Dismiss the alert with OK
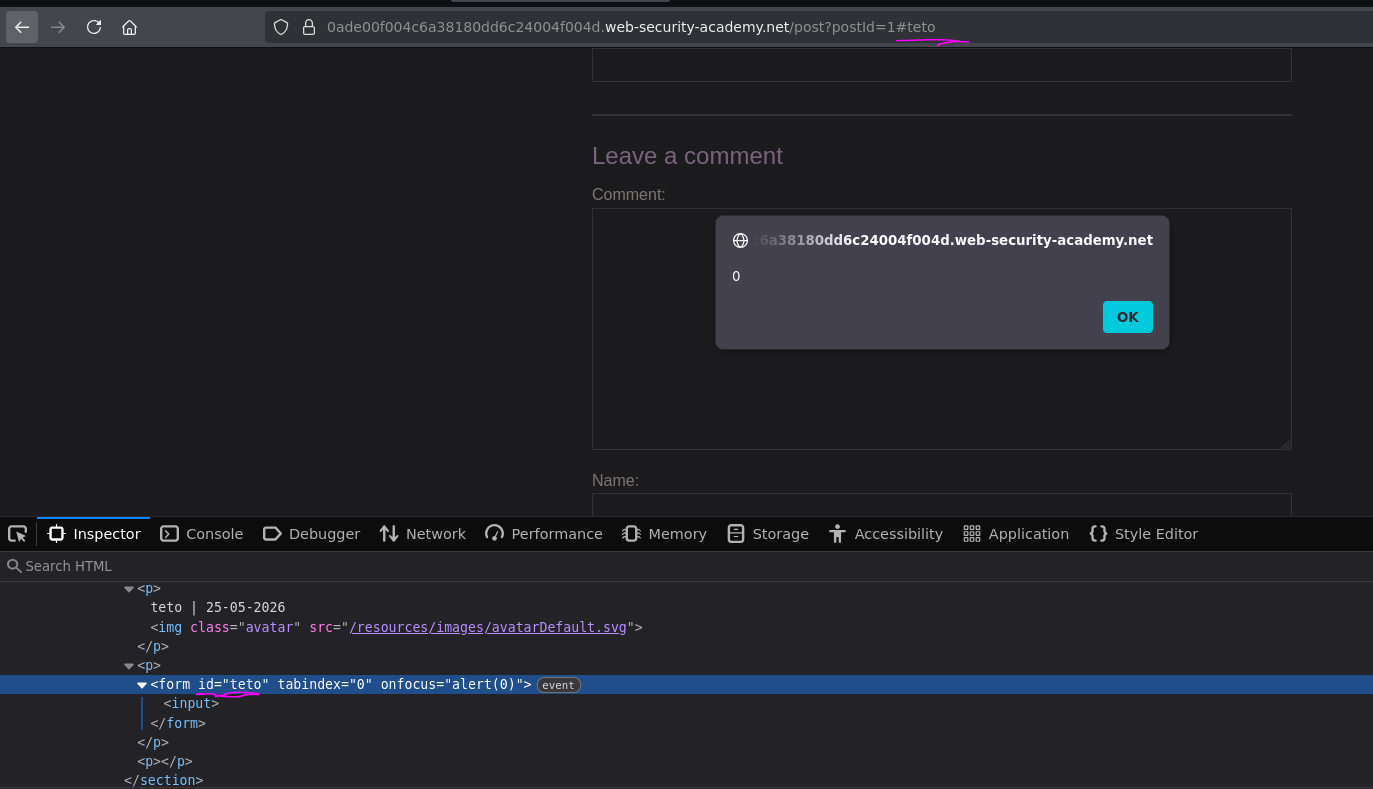Screen dimensions: 1373x789 1127,317
